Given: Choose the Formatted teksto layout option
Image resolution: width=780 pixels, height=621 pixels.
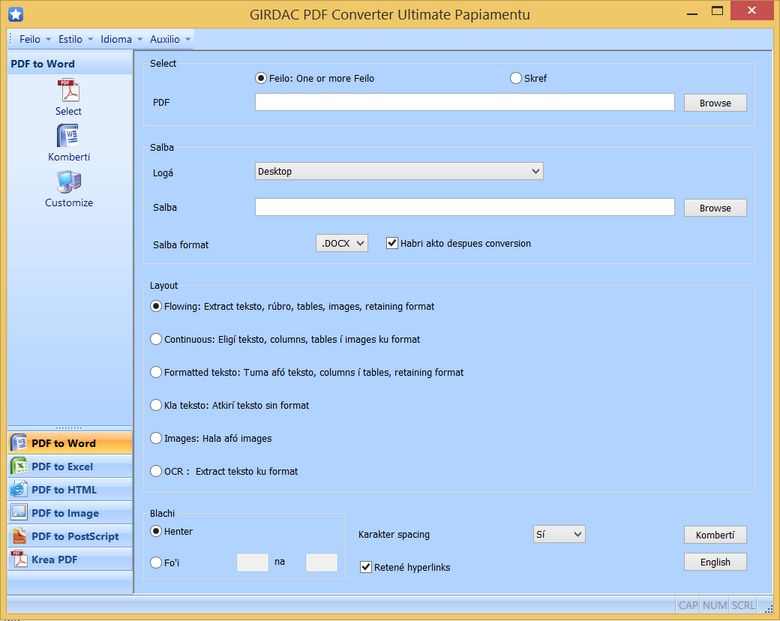Looking at the screenshot, I should tap(156, 372).
